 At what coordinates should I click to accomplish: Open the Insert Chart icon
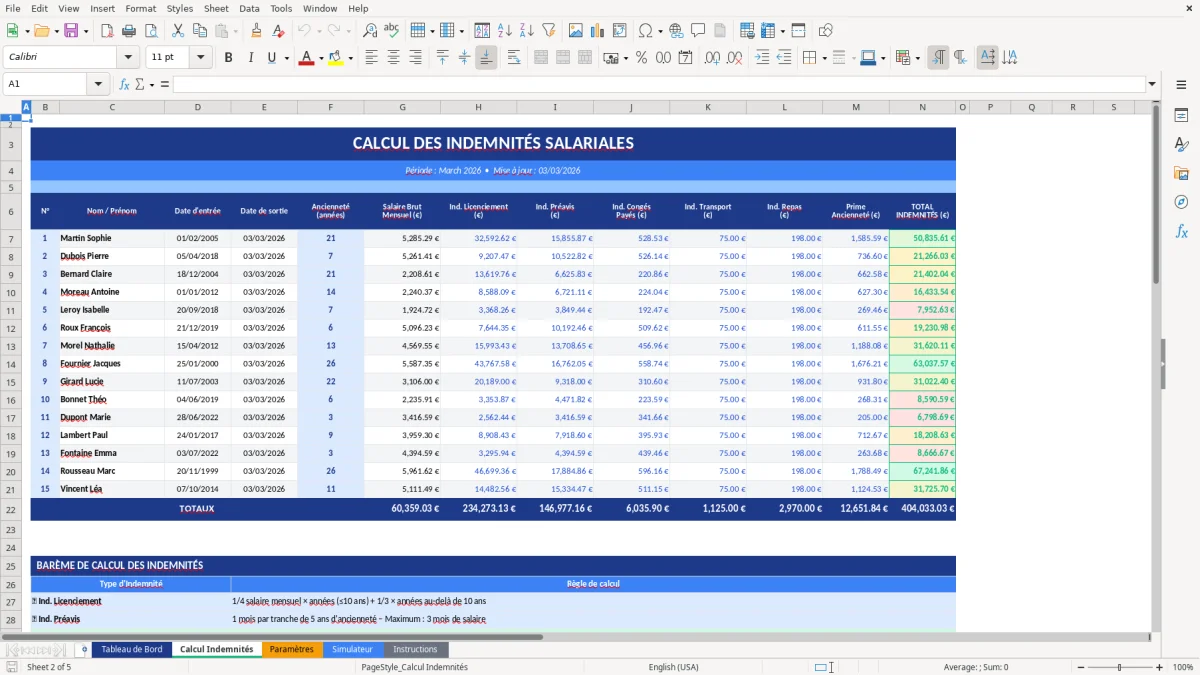pyautogui.click(x=597, y=31)
